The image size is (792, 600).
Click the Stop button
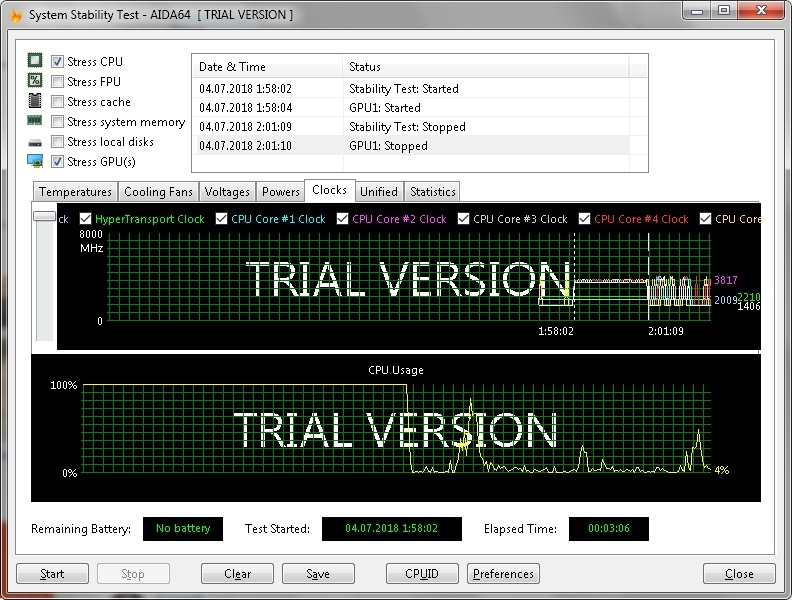pos(133,574)
